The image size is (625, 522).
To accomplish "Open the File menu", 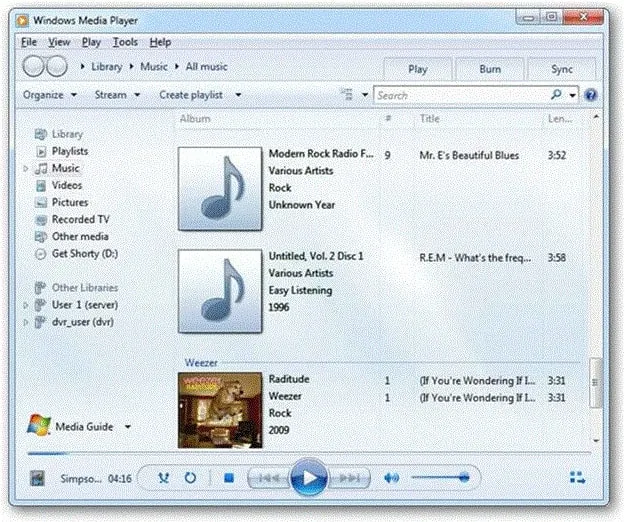I will tap(29, 42).
